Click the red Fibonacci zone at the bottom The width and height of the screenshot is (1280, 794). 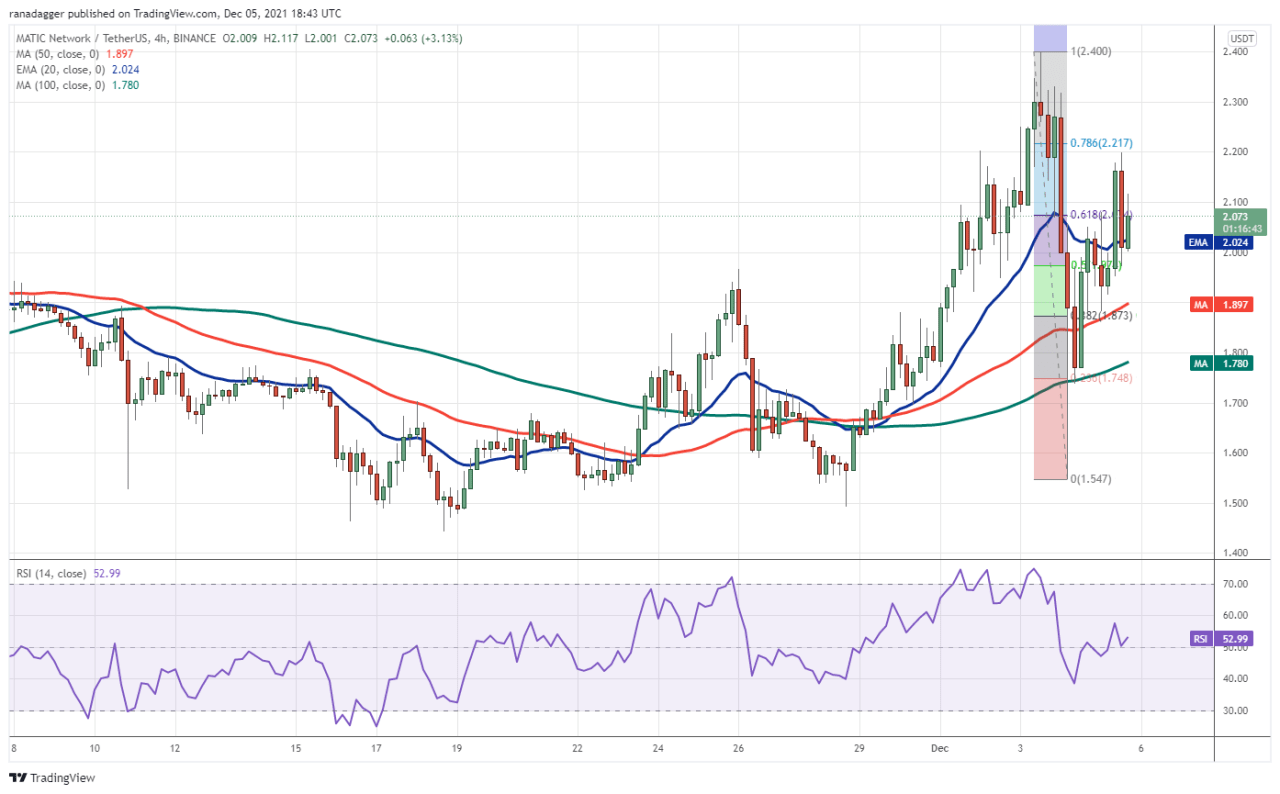tap(1050, 430)
